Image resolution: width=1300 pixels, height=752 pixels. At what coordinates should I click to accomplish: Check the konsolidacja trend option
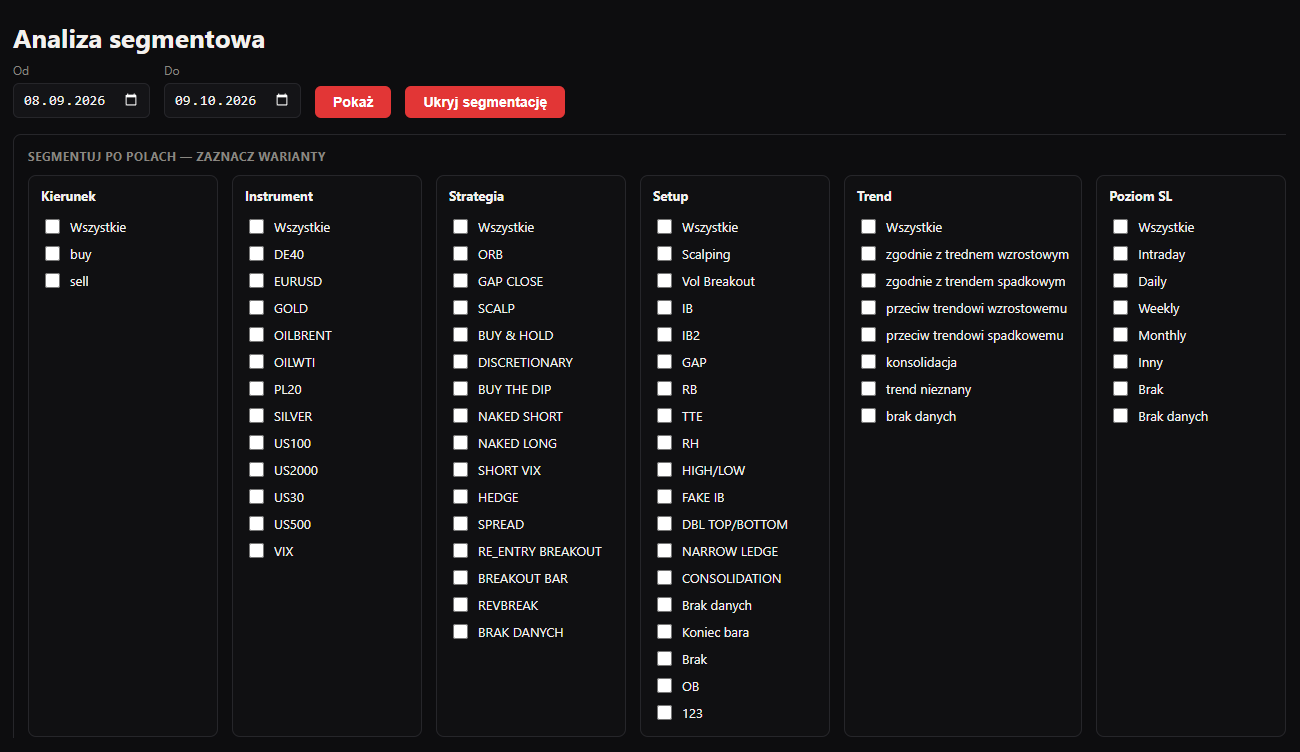[869, 362]
